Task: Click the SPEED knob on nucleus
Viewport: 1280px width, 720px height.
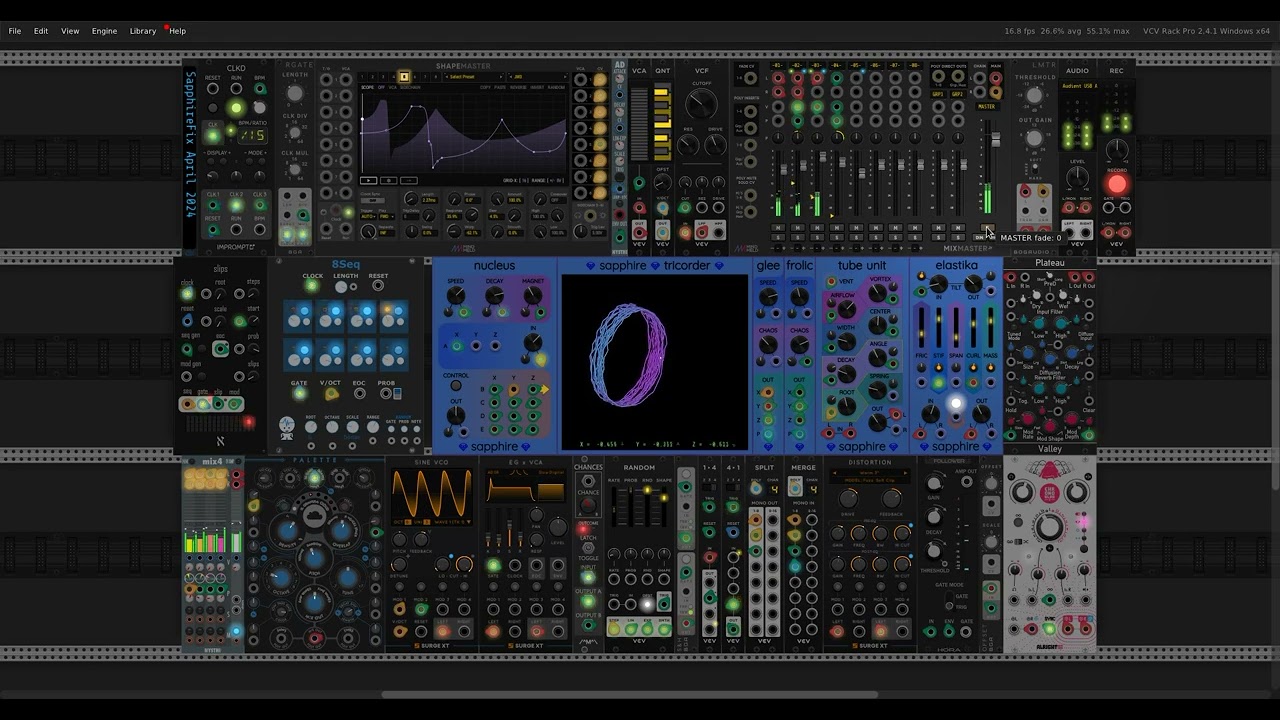Action: coord(455,295)
